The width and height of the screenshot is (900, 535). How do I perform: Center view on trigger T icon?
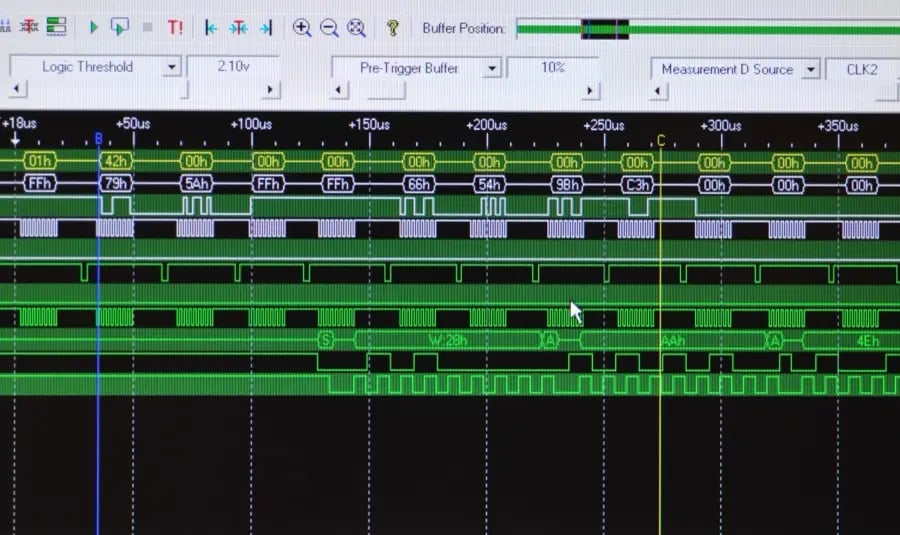point(238,28)
